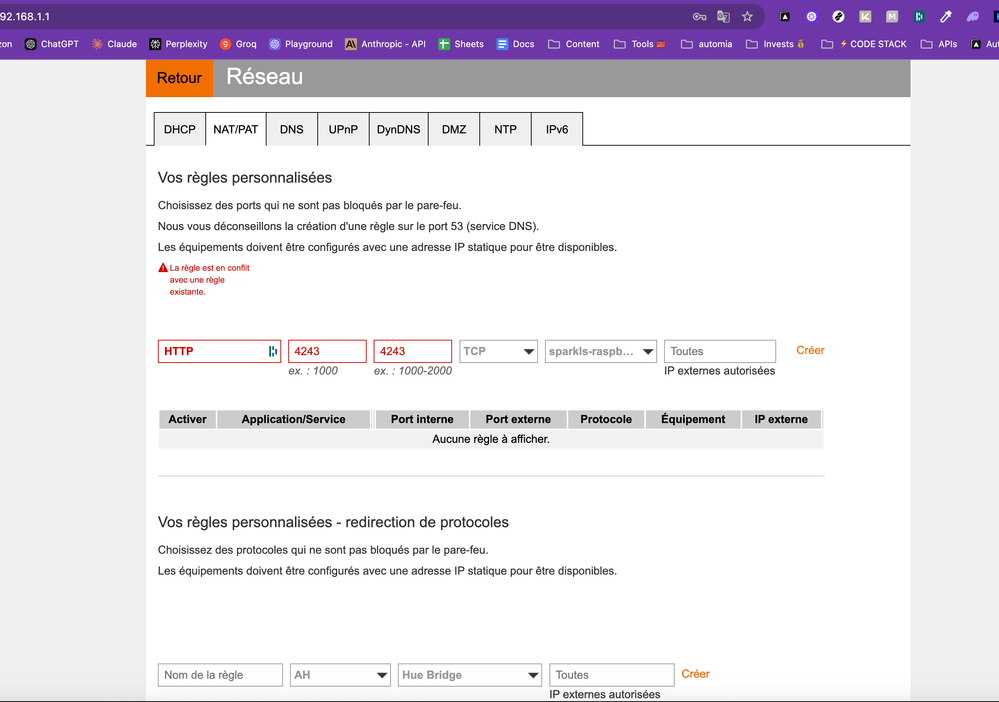Switch to the DMZ tab
The width and height of the screenshot is (999, 702).
pyautogui.click(x=453, y=129)
